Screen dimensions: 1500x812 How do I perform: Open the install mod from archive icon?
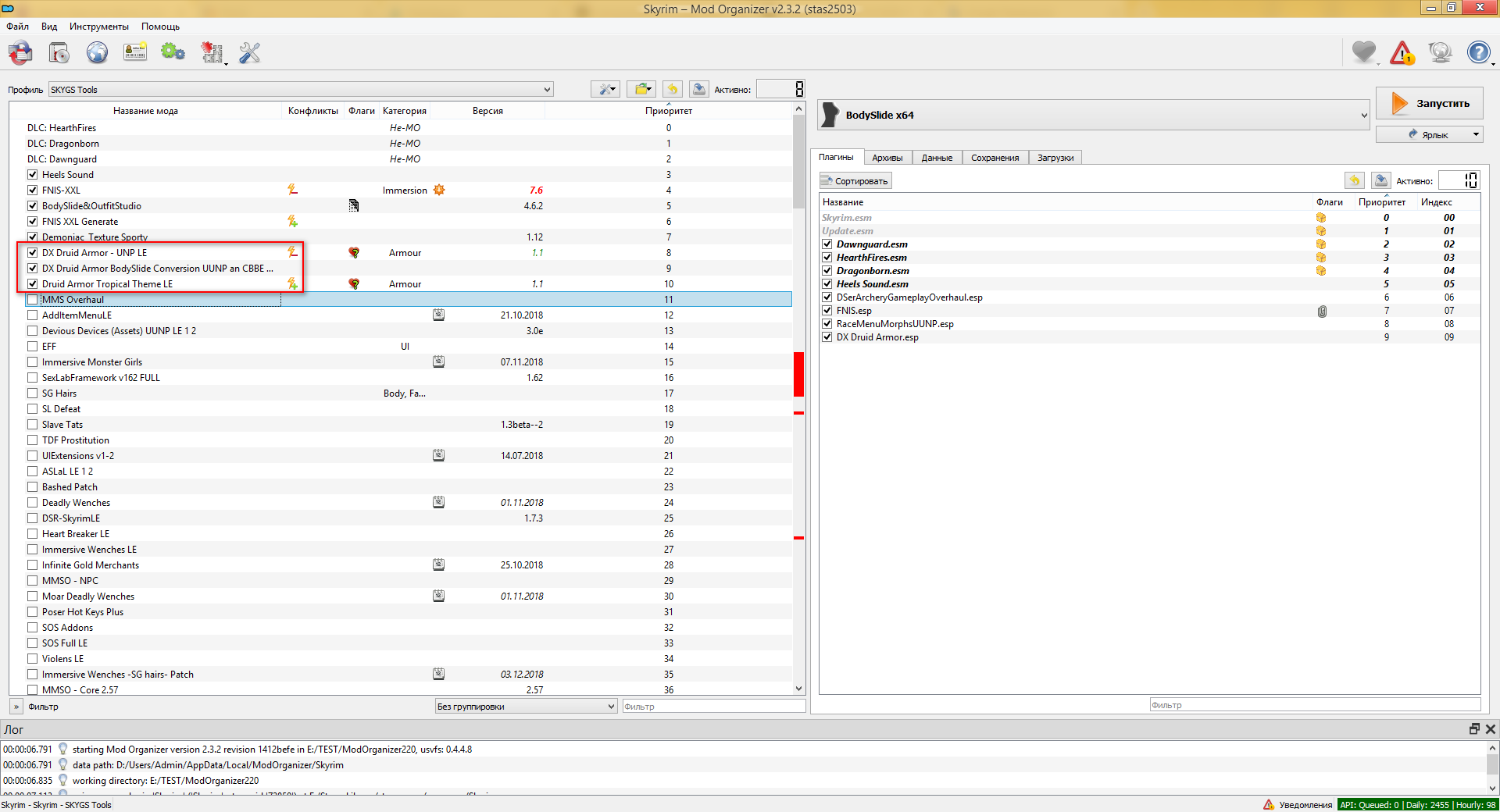tap(59, 53)
